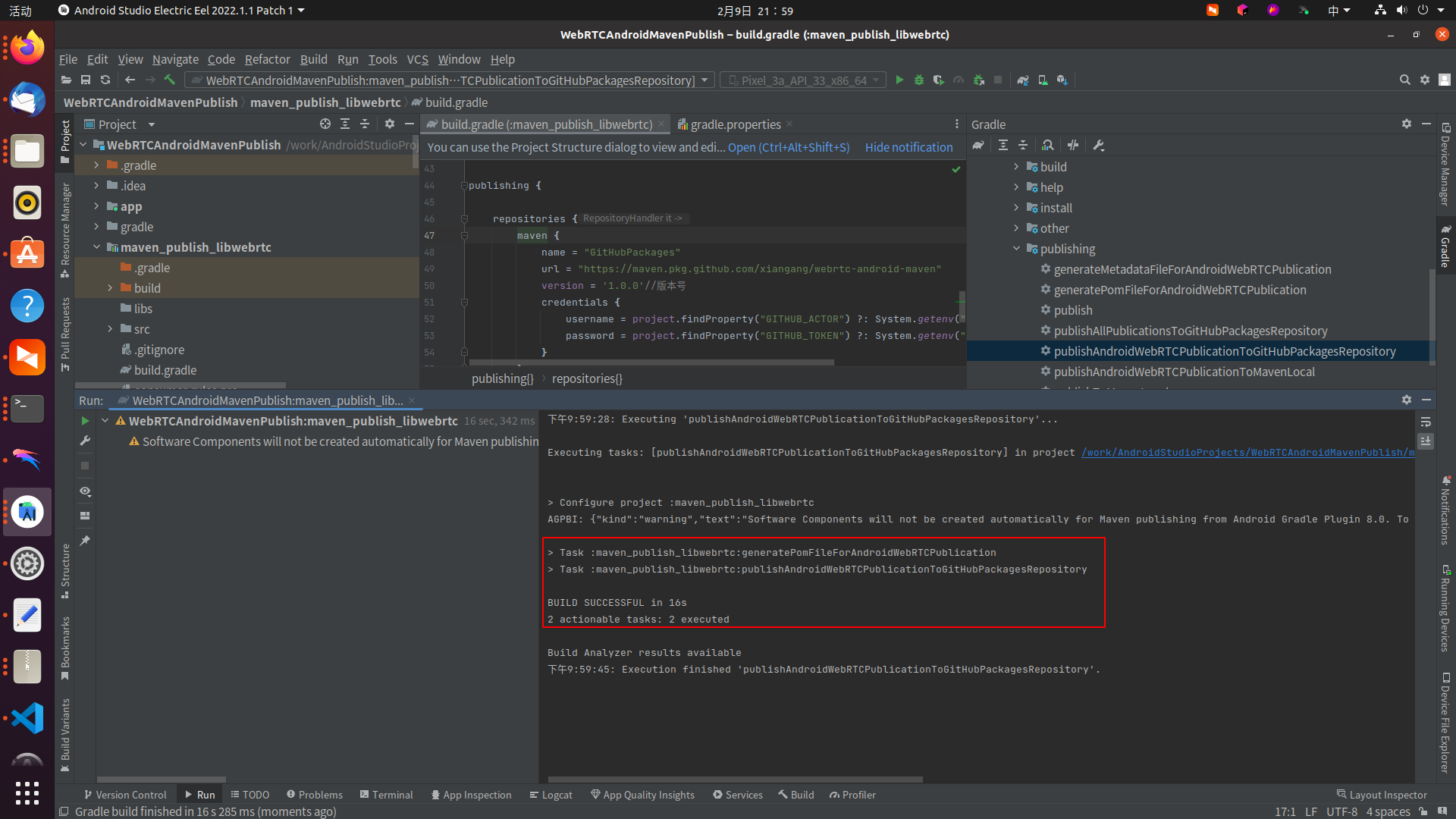The image size is (1456, 819).
Task: Open Gradle build tool settings wrench icon
Action: [1099, 145]
